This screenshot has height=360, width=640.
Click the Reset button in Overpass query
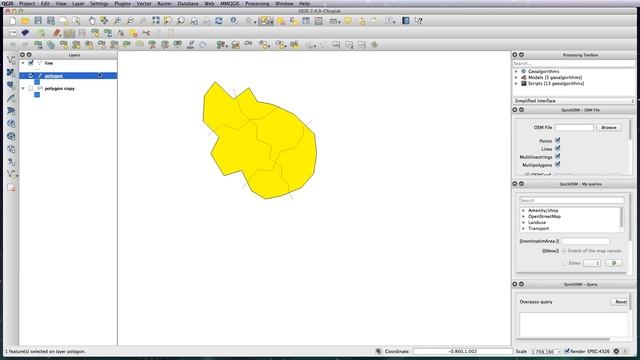[x=621, y=302]
